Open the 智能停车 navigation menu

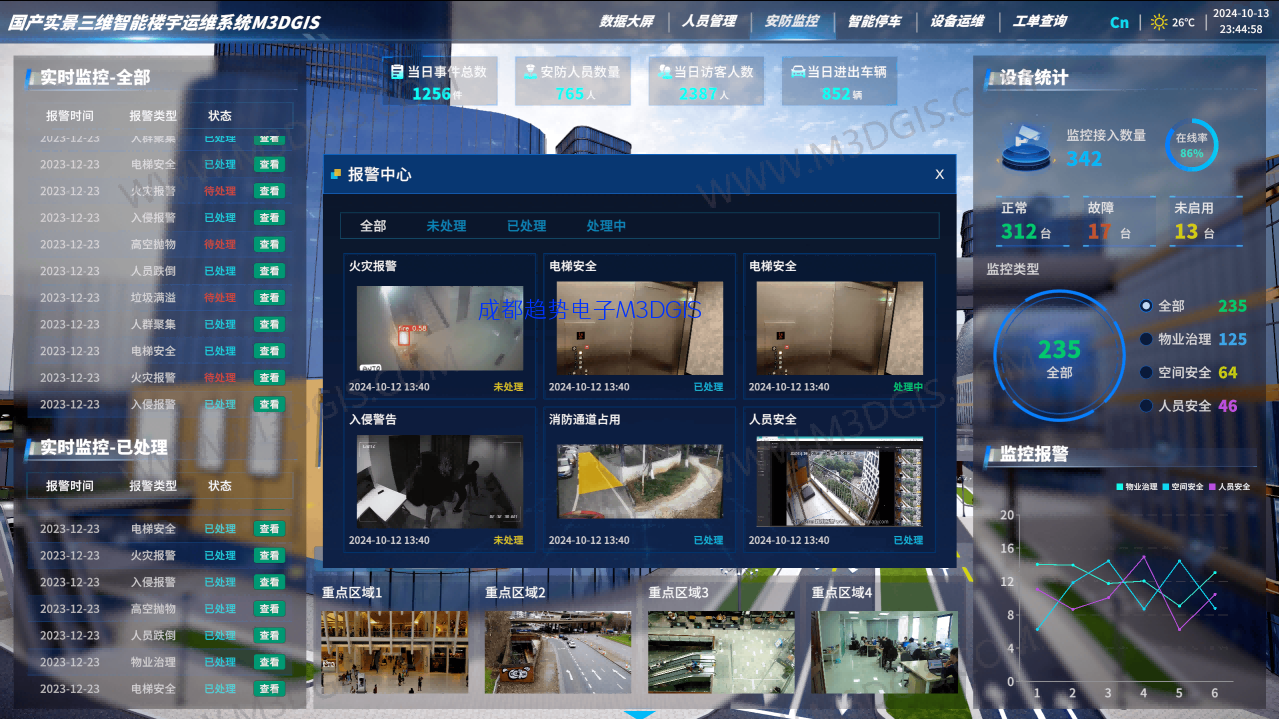pyautogui.click(x=874, y=21)
